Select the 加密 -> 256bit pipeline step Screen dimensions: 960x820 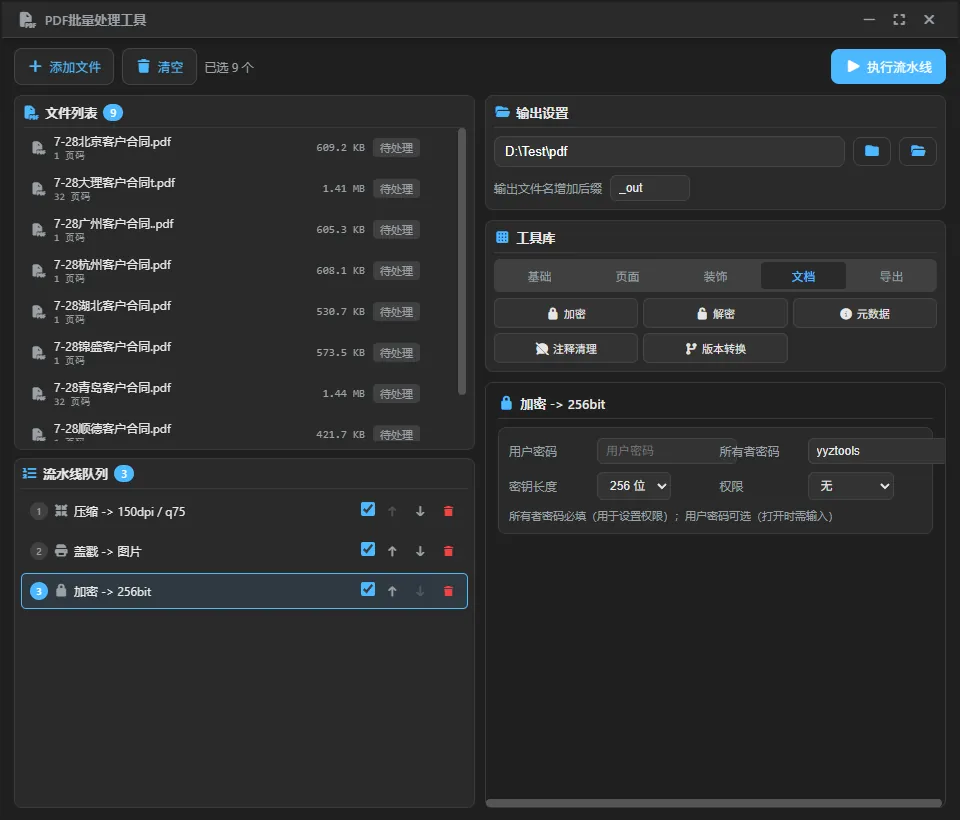pos(244,591)
